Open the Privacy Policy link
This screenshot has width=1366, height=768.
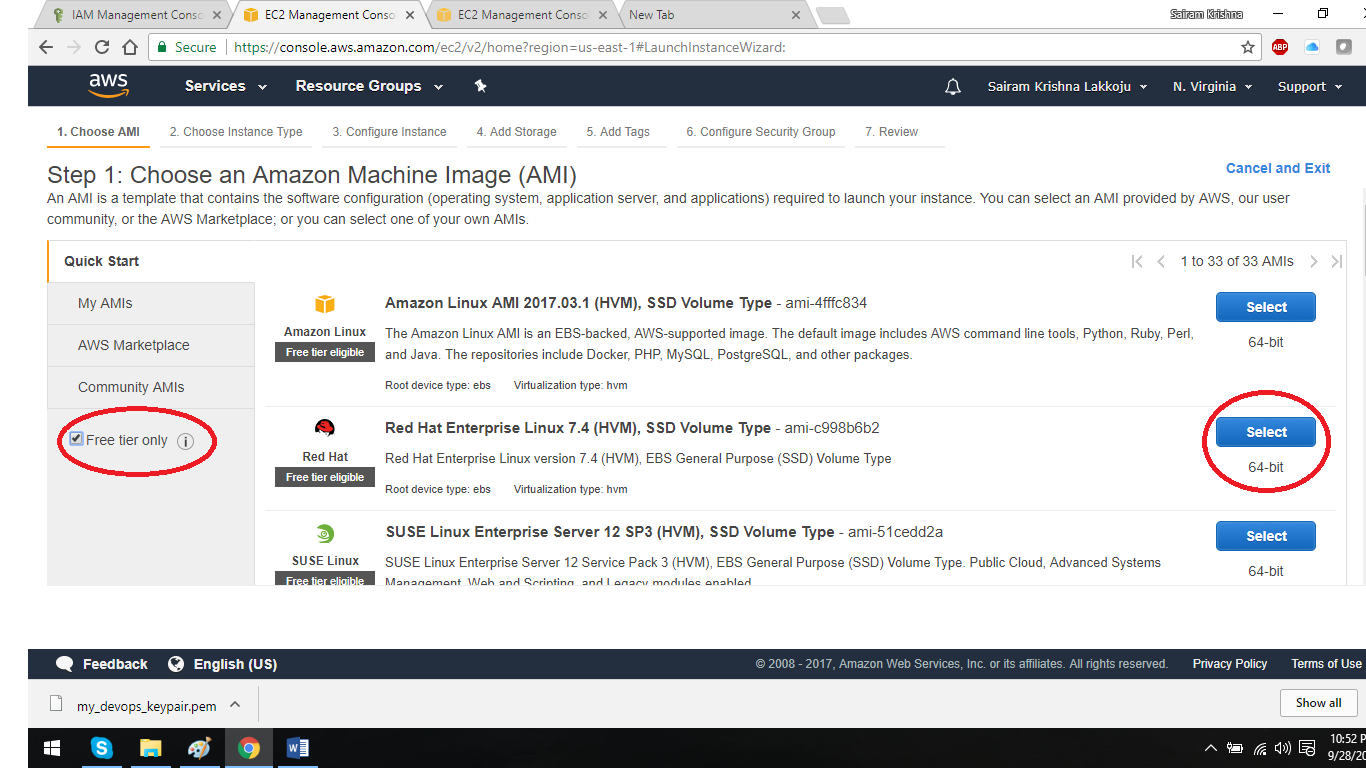tap(1229, 664)
